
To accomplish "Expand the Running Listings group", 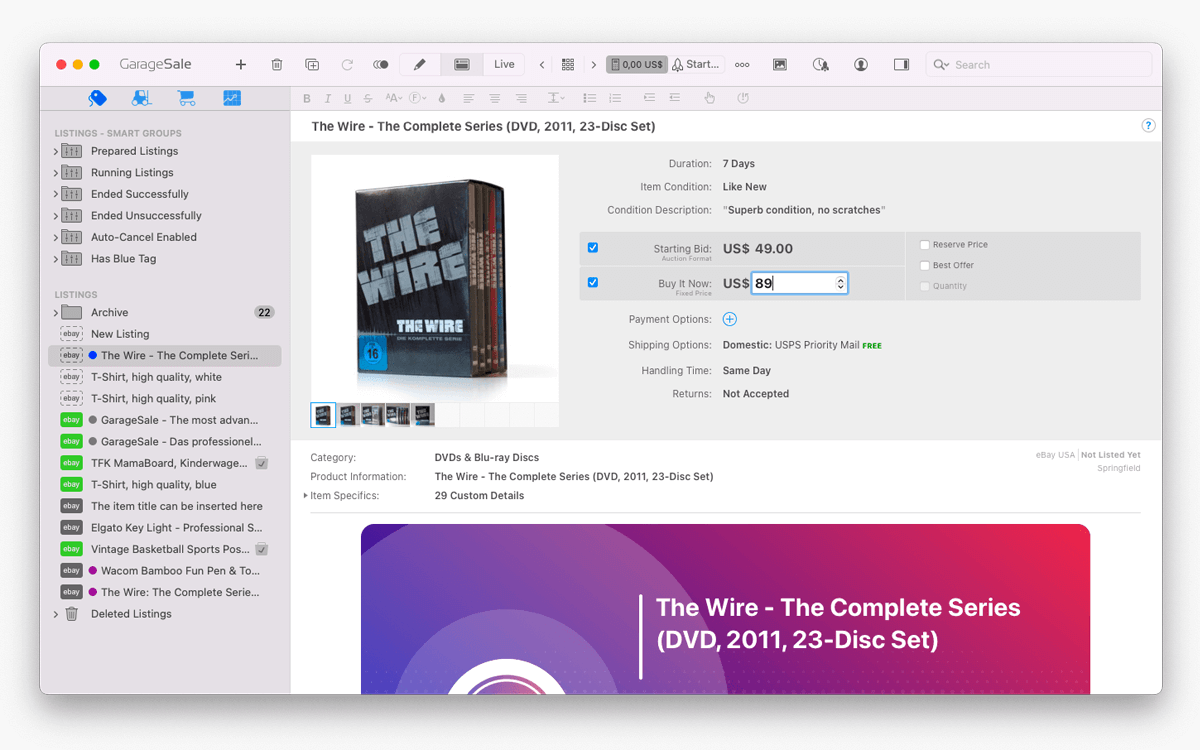I will click(x=56, y=173).
